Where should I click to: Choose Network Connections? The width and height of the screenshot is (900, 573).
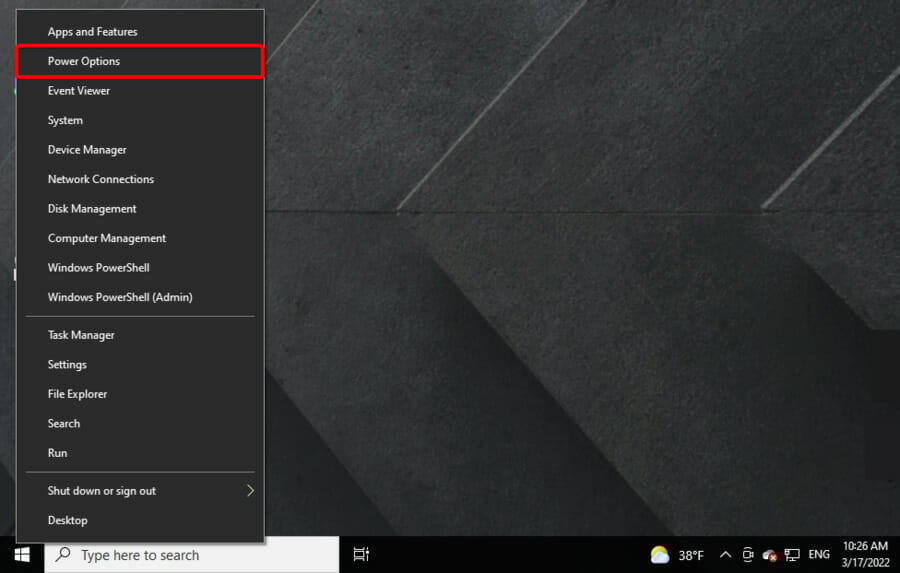140,179
